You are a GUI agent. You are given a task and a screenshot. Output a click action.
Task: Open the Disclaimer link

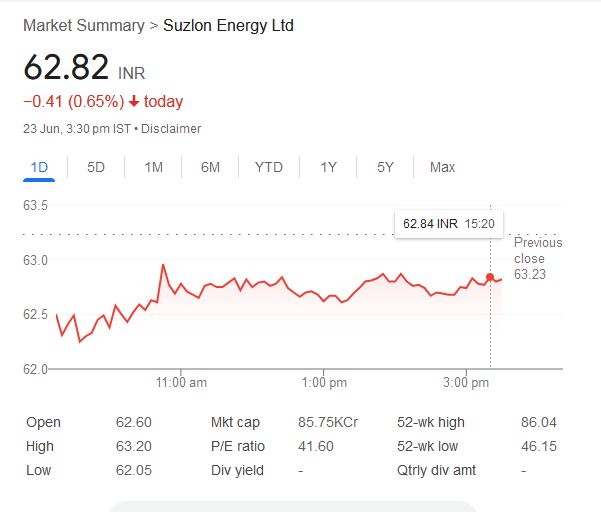click(174, 129)
